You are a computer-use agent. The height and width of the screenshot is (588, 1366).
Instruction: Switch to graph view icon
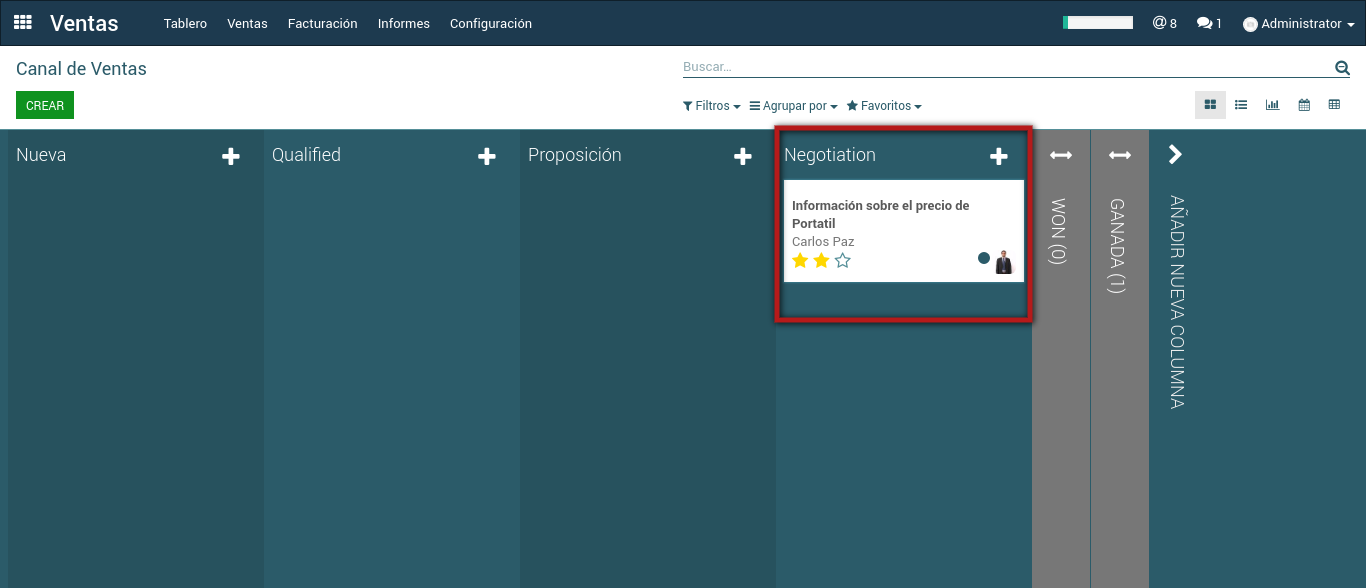[1272, 105]
